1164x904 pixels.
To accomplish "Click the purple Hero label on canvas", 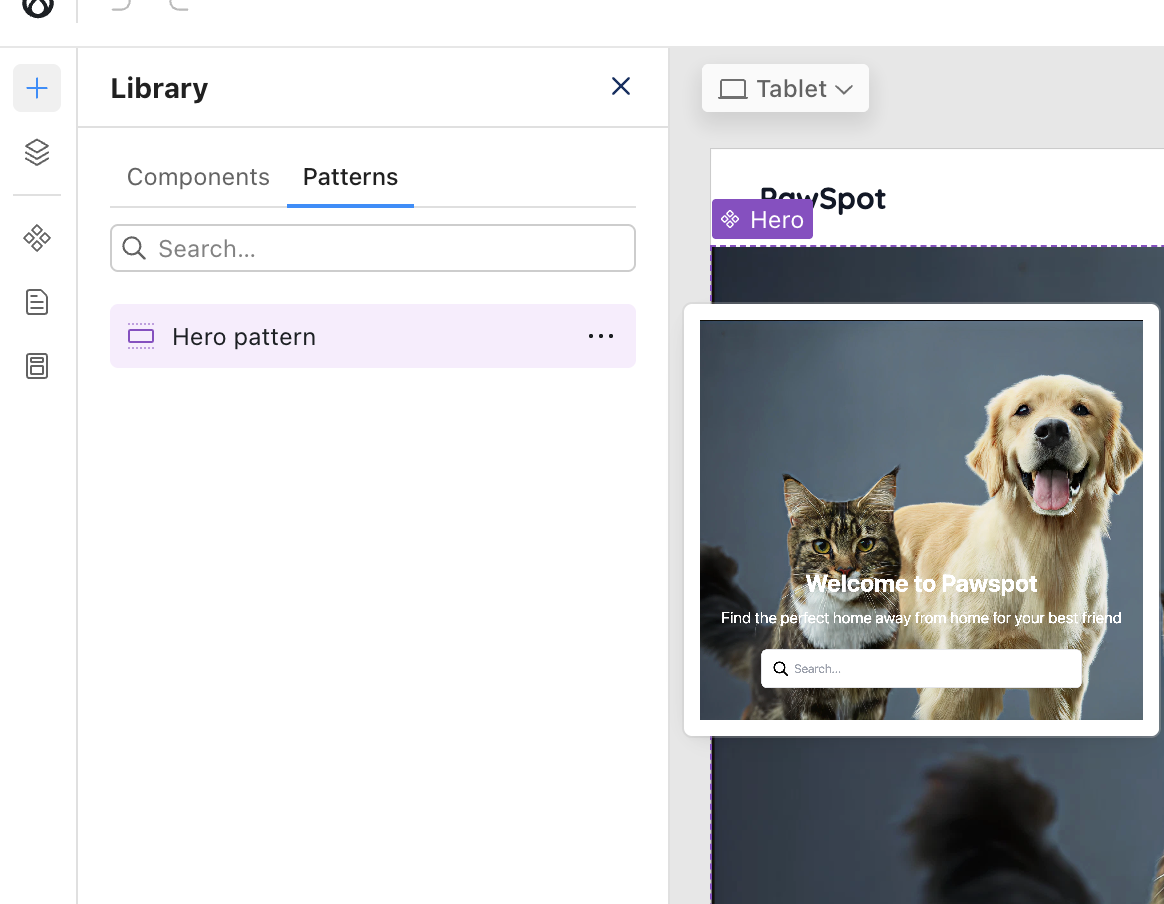I will pyautogui.click(x=762, y=219).
